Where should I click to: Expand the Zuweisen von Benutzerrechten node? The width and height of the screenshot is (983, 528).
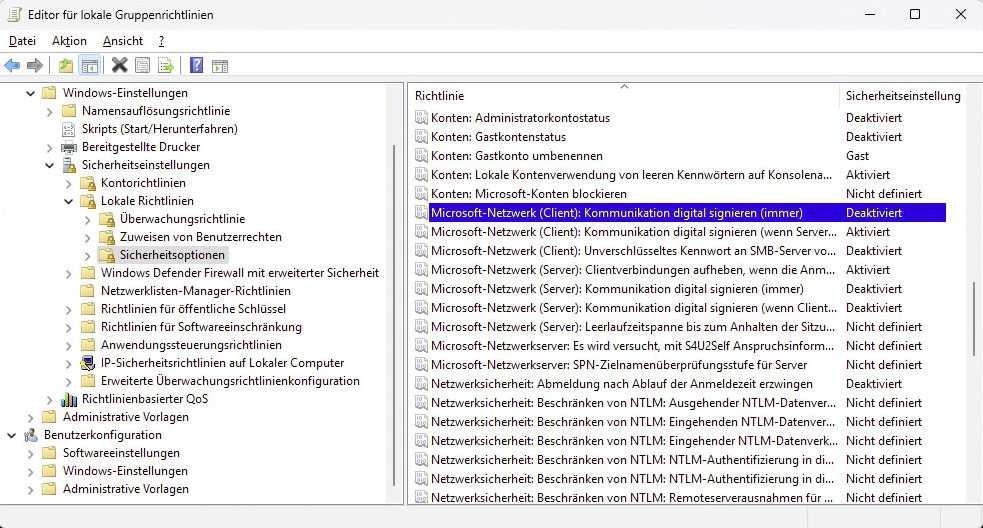tap(88, 238)
